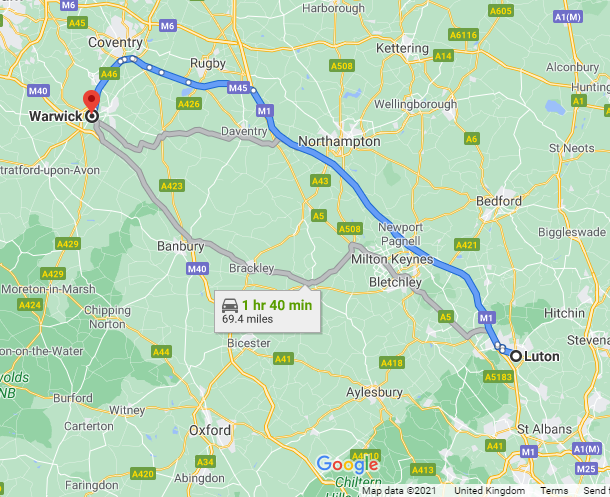Click the car icon in route info box
610x497 pixels.
tap(230, 306)
